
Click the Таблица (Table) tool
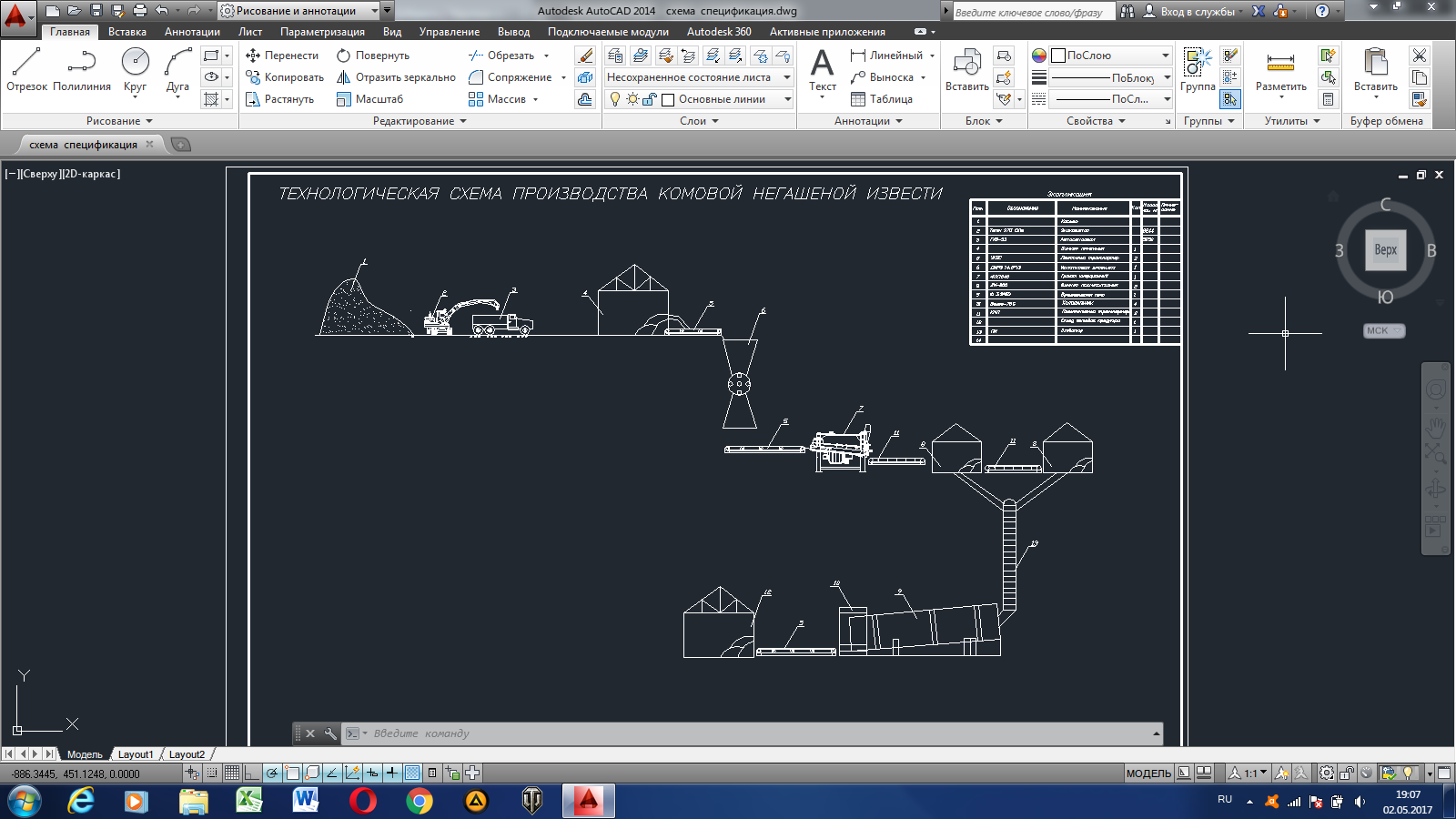click(x=882, y=99)
